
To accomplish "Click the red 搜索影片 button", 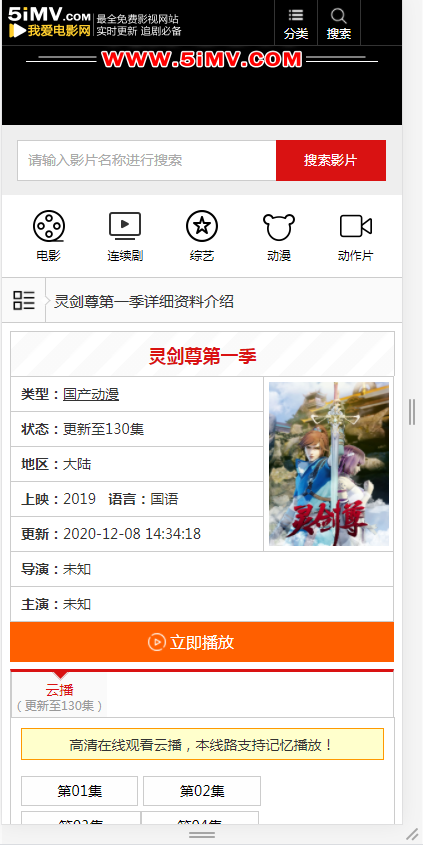I will (x=331, y=160).
